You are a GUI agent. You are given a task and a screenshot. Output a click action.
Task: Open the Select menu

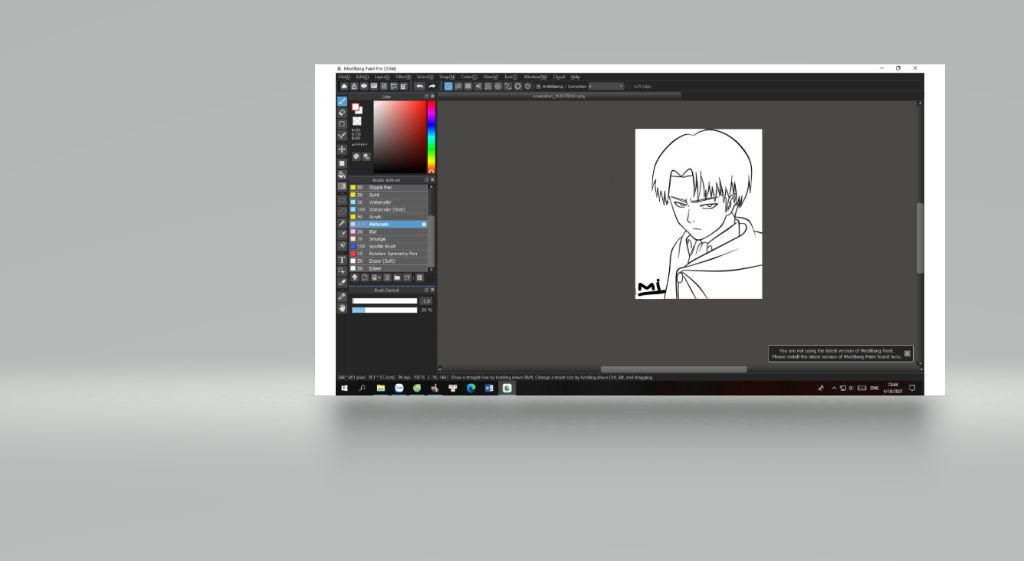(425, 77)
